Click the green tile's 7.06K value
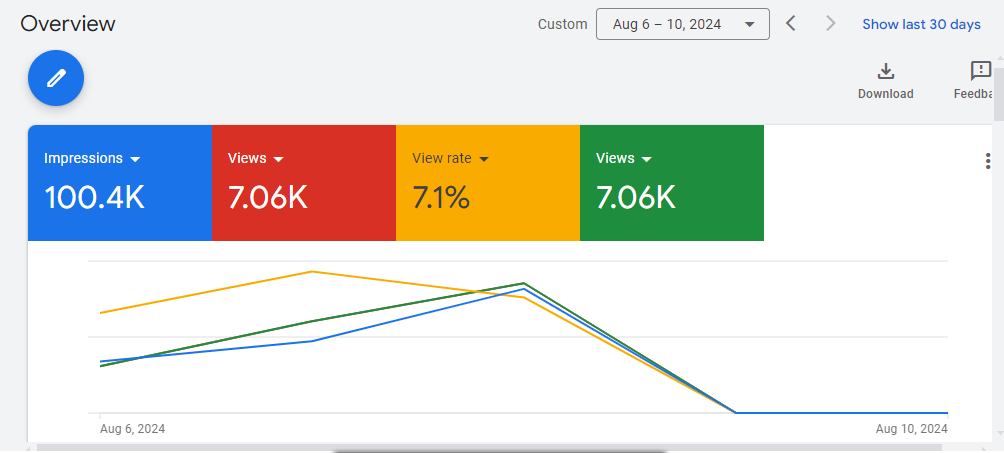 pos(636,198)
